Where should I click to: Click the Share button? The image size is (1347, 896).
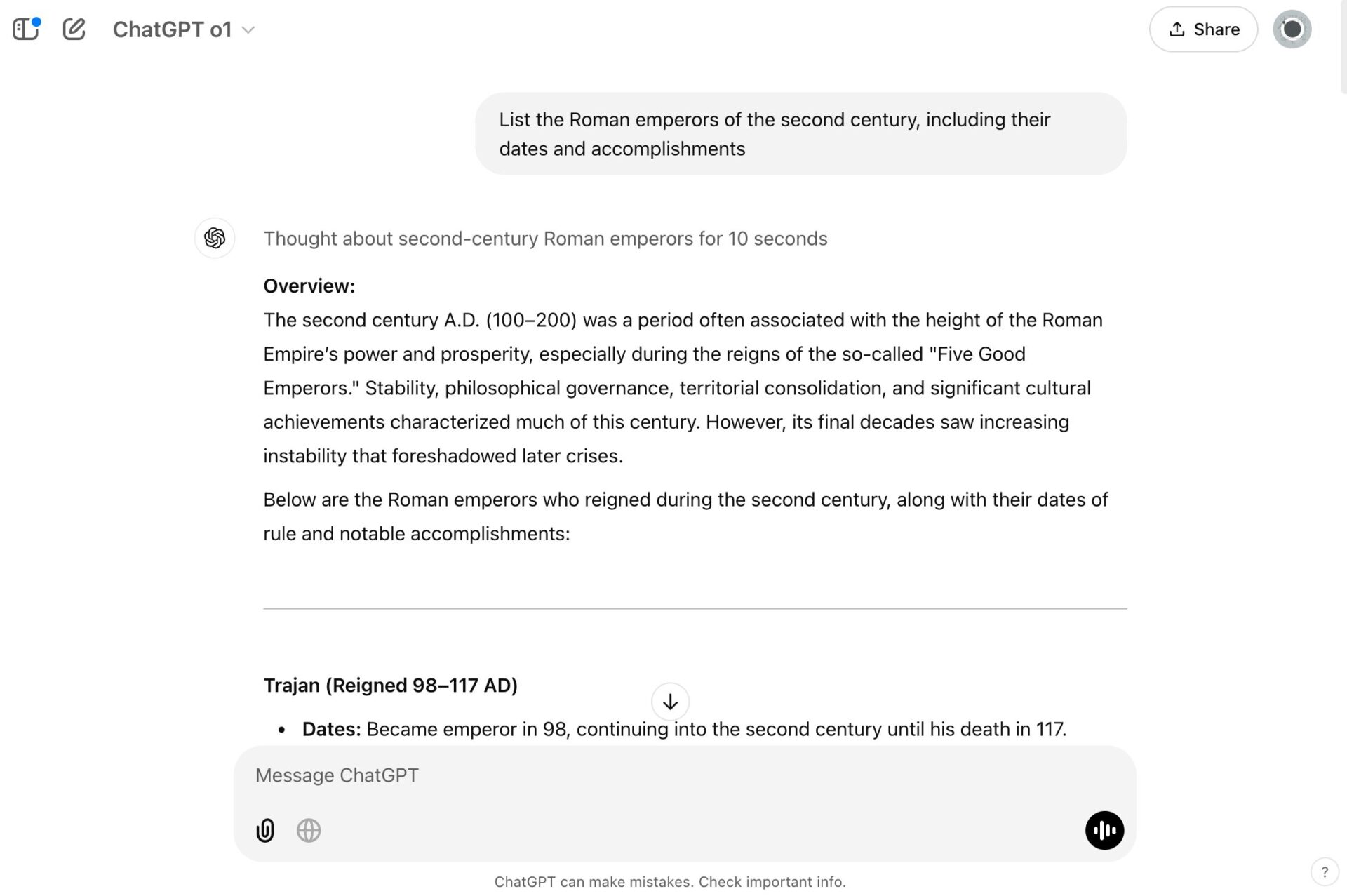(x=1203, y=29)
